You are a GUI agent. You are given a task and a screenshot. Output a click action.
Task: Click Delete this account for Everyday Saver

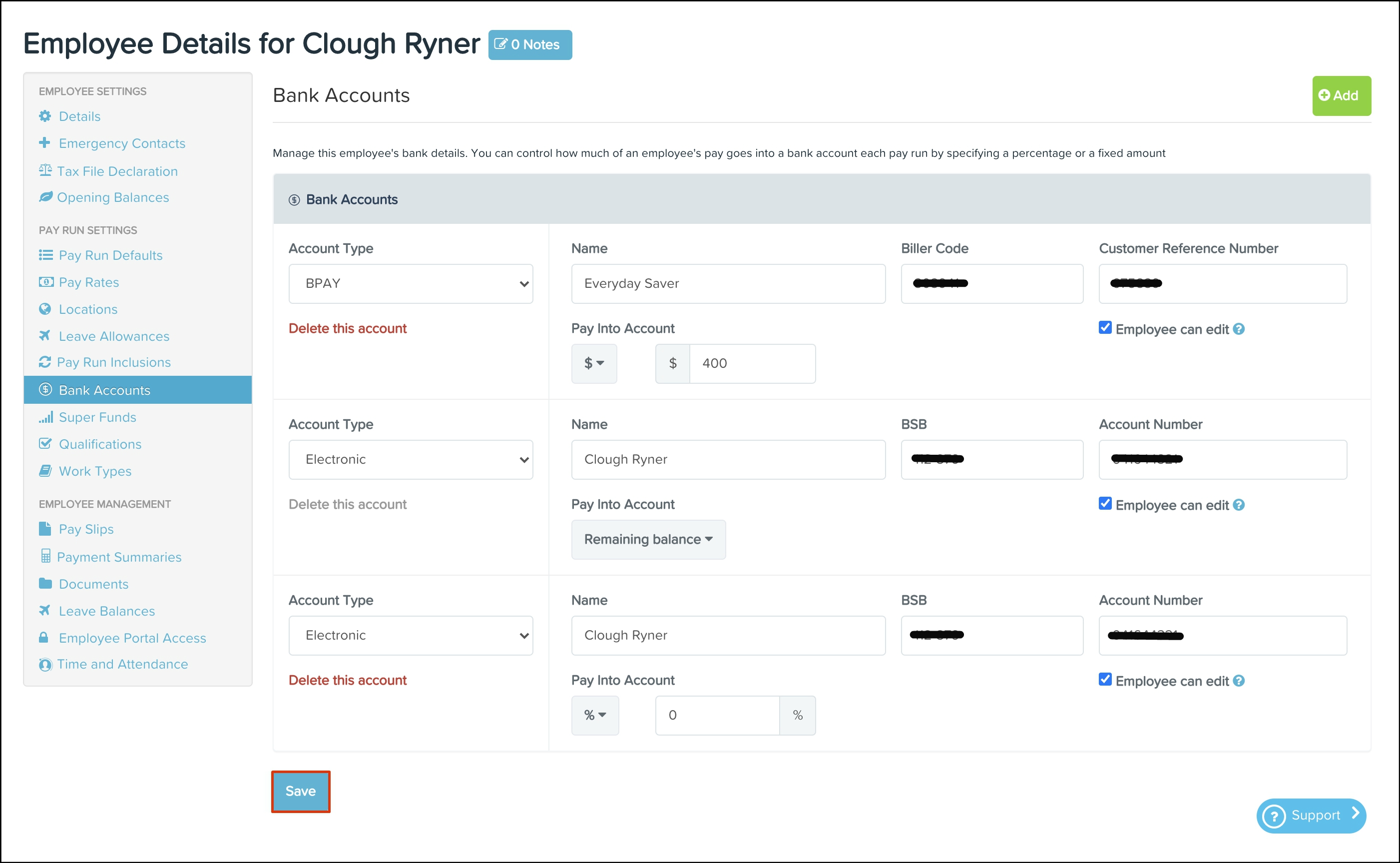pyautogui.click(x=348, y=328)
